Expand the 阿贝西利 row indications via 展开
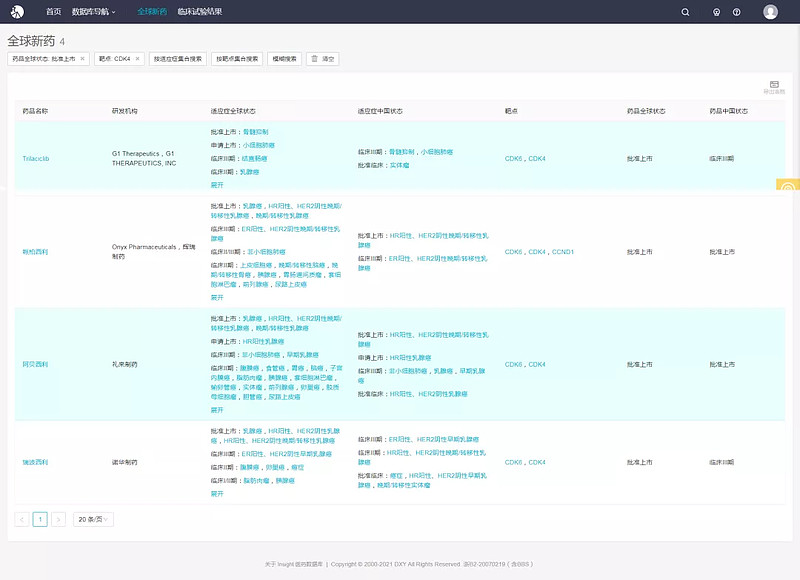800x580 pixels. pos(217,409)
